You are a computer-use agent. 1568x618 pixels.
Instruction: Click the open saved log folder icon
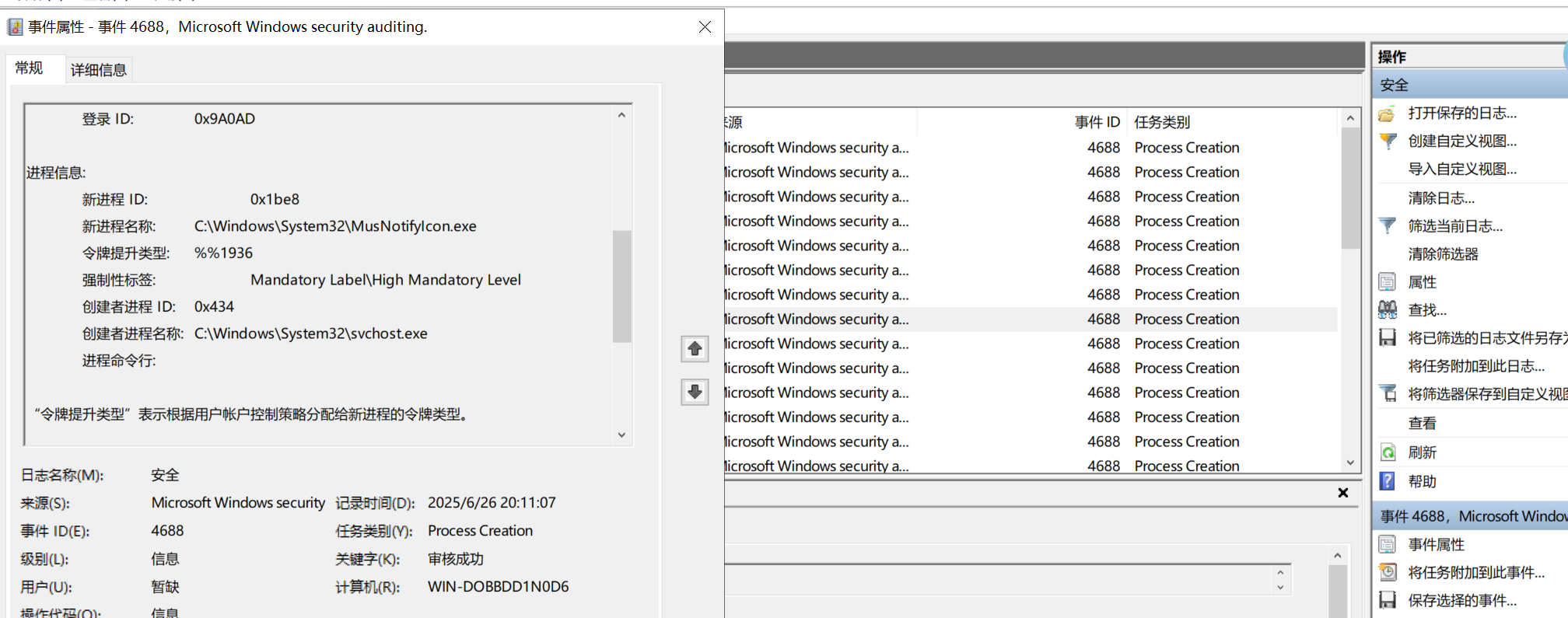(1387, 113)
